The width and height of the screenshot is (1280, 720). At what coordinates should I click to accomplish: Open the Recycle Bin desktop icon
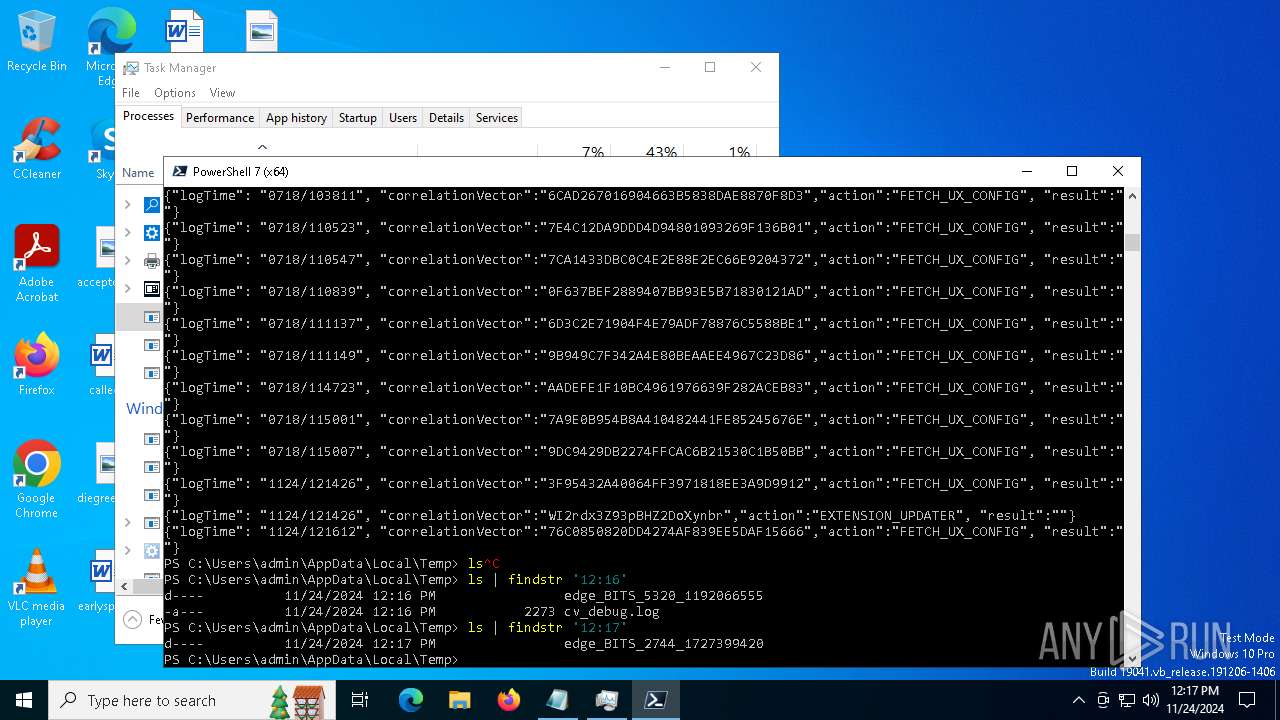36,42
